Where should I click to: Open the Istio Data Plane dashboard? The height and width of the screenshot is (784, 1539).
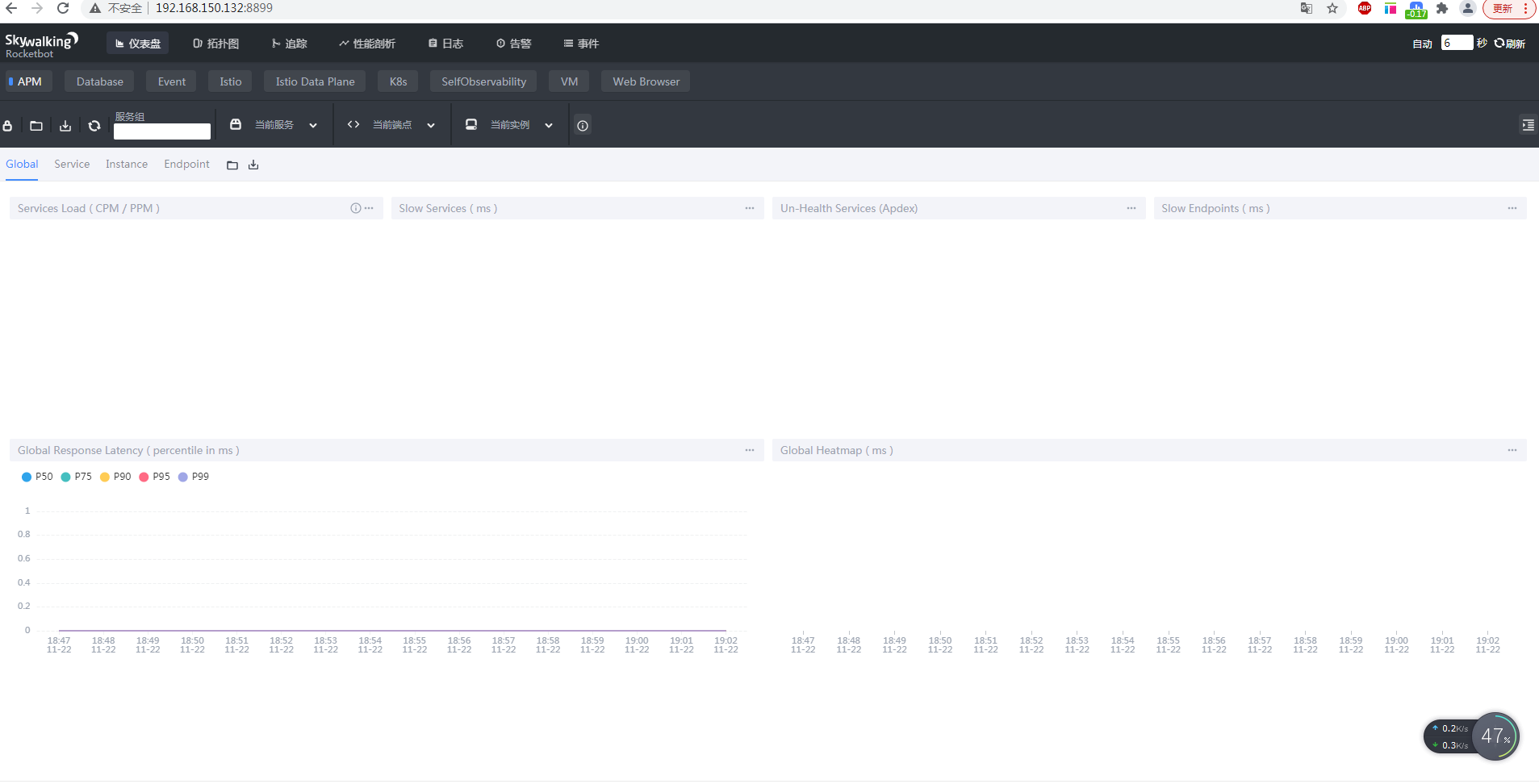click(314, 81)
